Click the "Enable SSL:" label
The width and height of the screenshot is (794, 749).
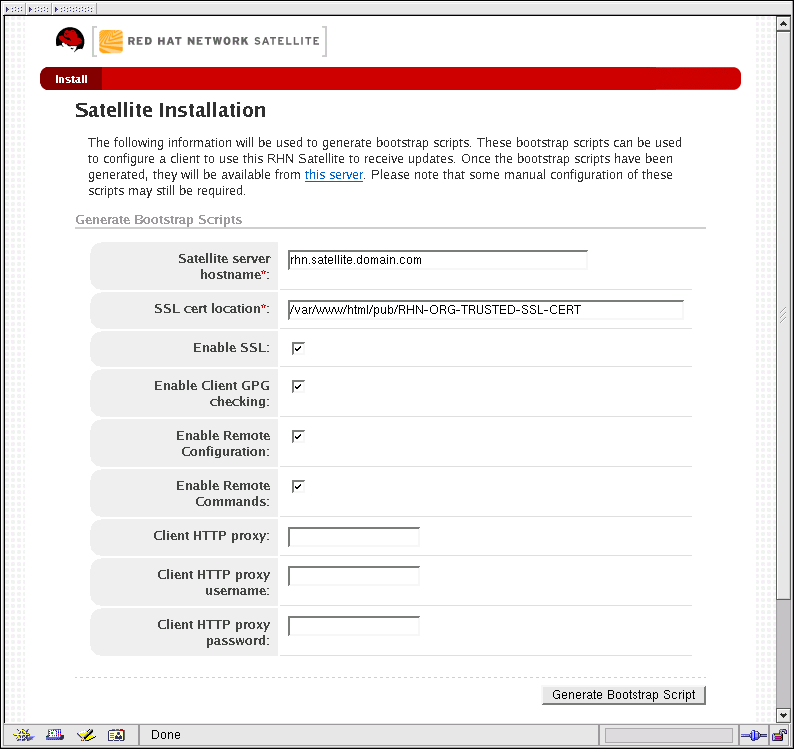(x=231, y=347)
